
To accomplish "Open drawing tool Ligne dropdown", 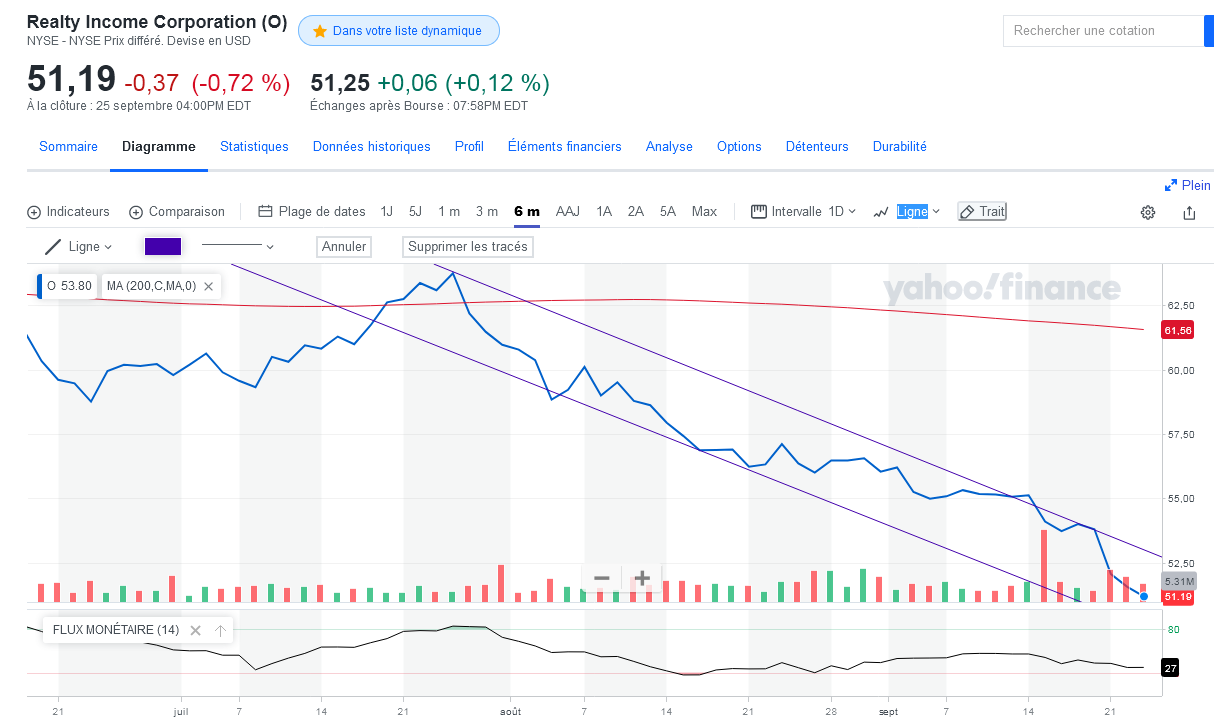I will pos(79,246).
